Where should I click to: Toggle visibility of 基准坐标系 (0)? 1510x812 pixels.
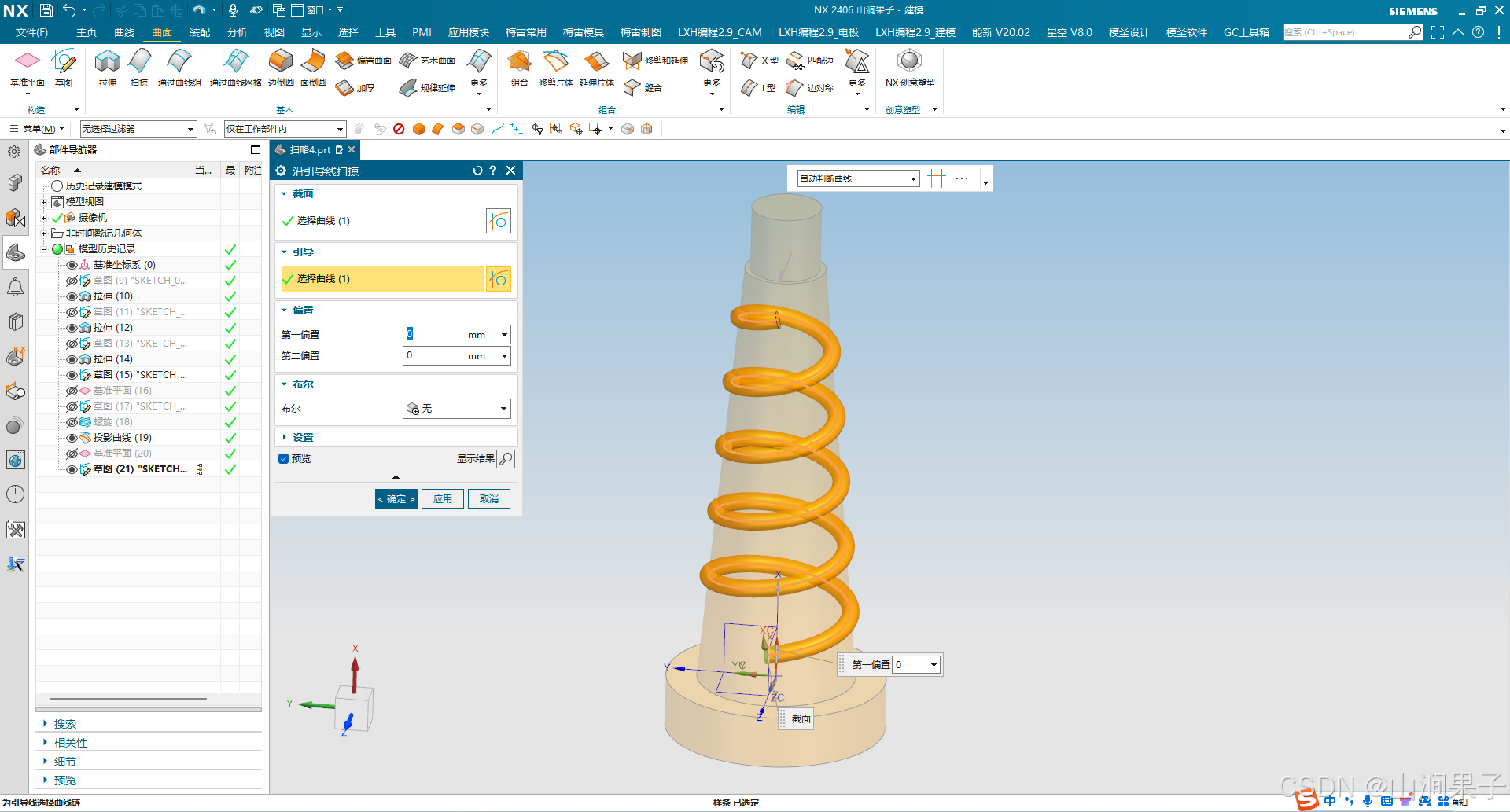(x=72, y=265)
